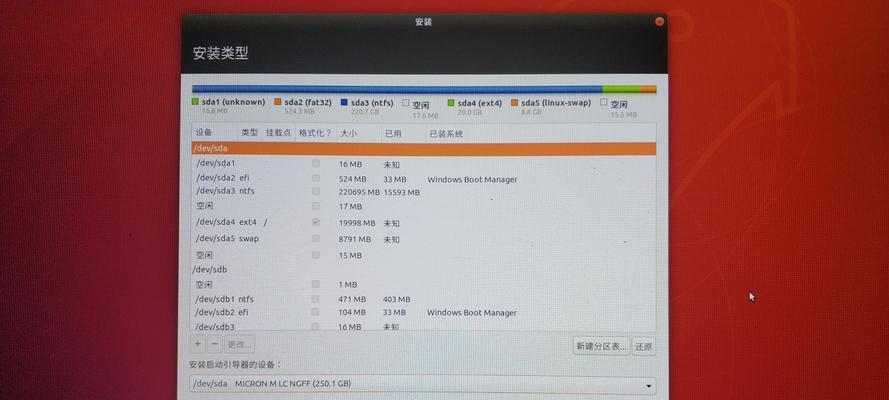Toggle format checkbox for /dev/sda2 efi
The width and height of the screenshot is (889, 400).
[x=316, y=178]
